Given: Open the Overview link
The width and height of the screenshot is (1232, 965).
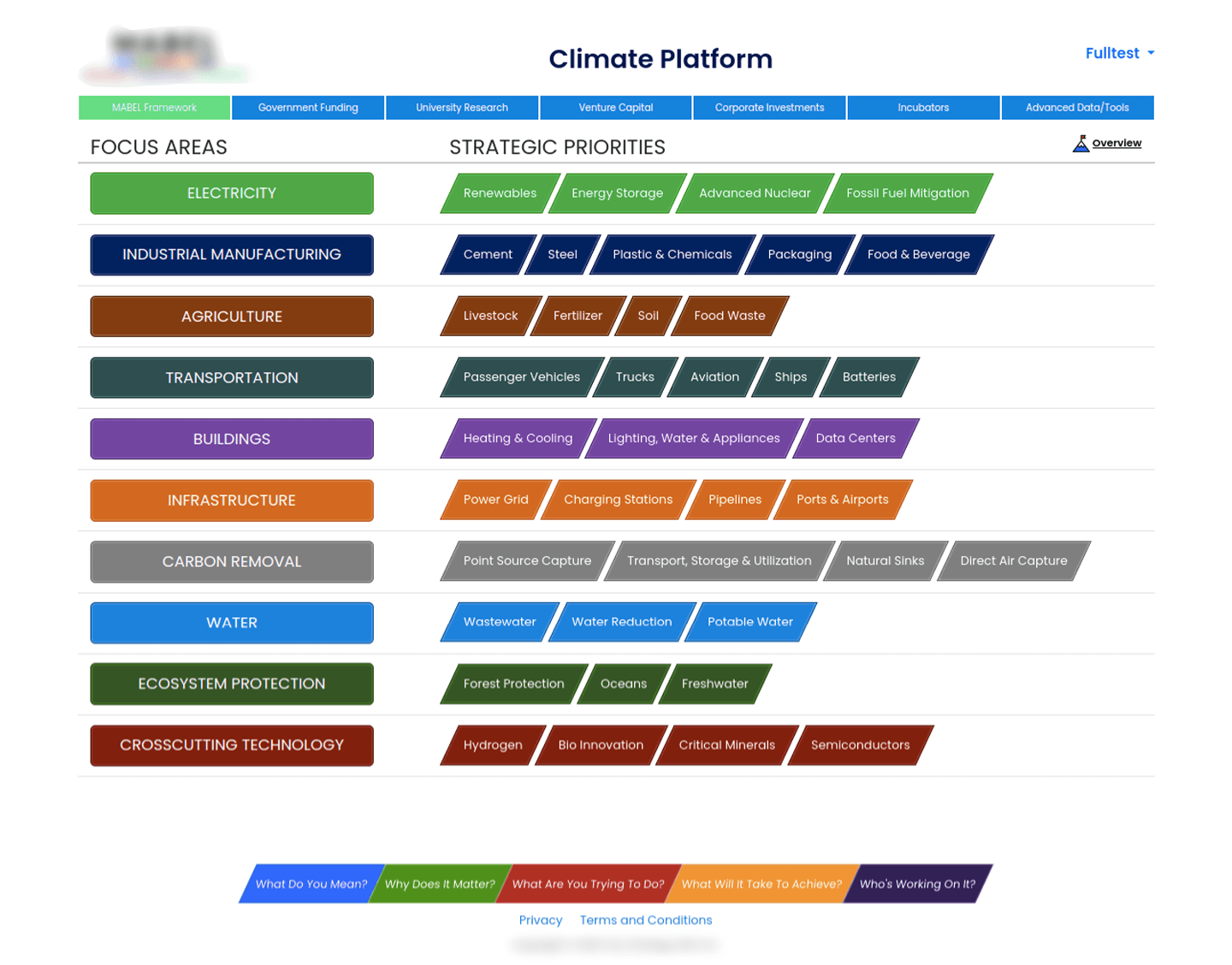Looking at the screenshot, I should coord(1116,143).
